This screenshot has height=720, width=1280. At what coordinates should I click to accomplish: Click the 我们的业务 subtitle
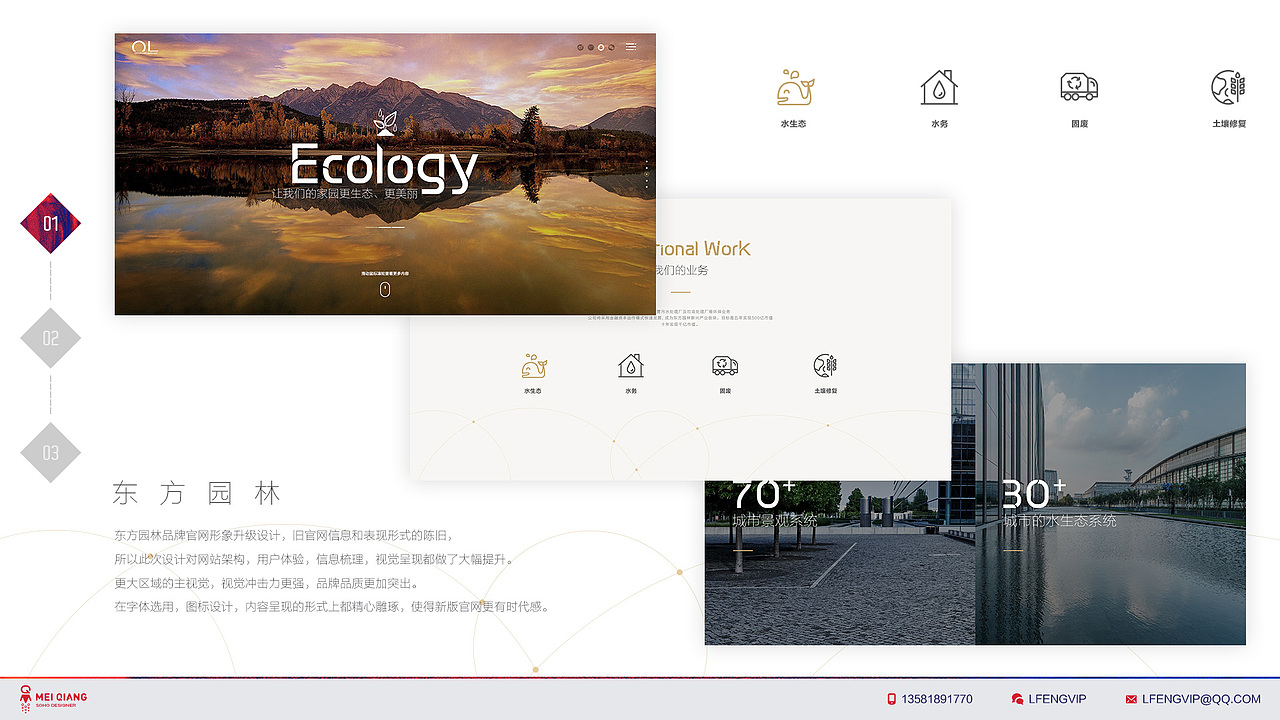click(x=681, y=270)
